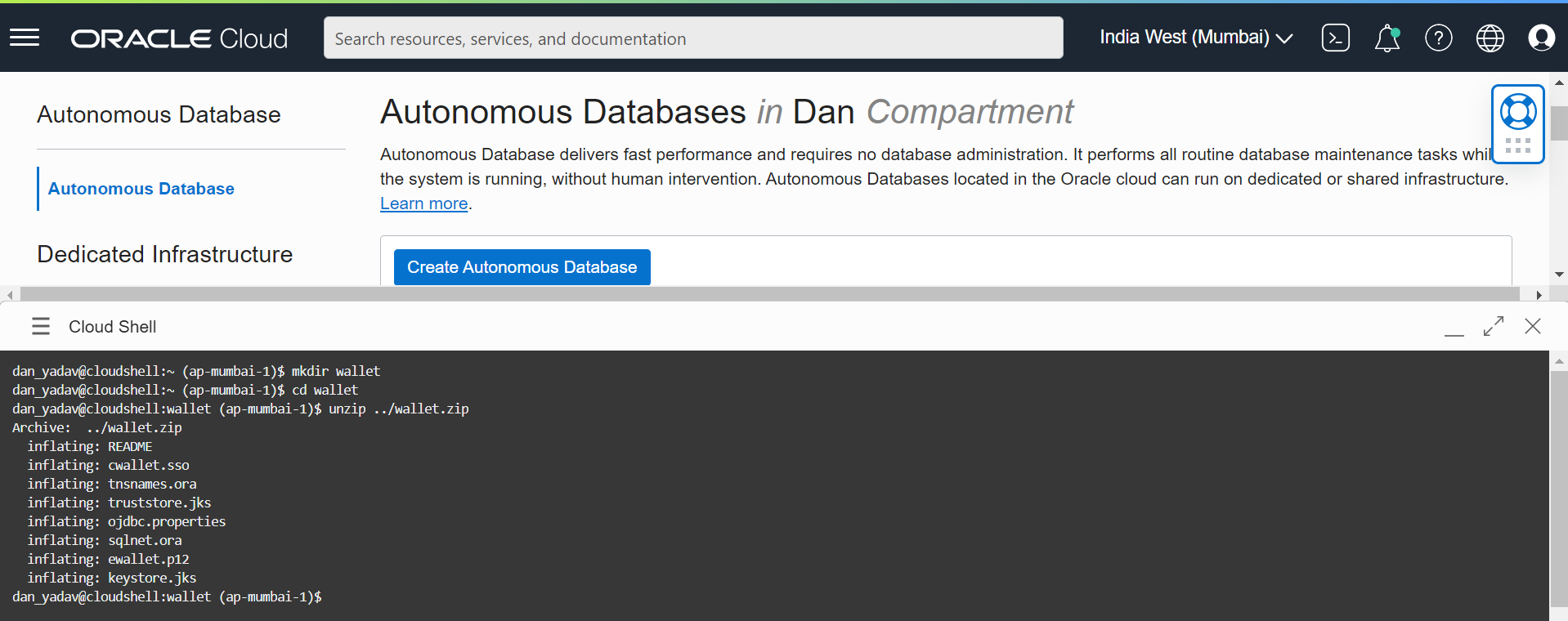Click the page scroll-up arrow
1568x621 pixels.
point(1559,83)
